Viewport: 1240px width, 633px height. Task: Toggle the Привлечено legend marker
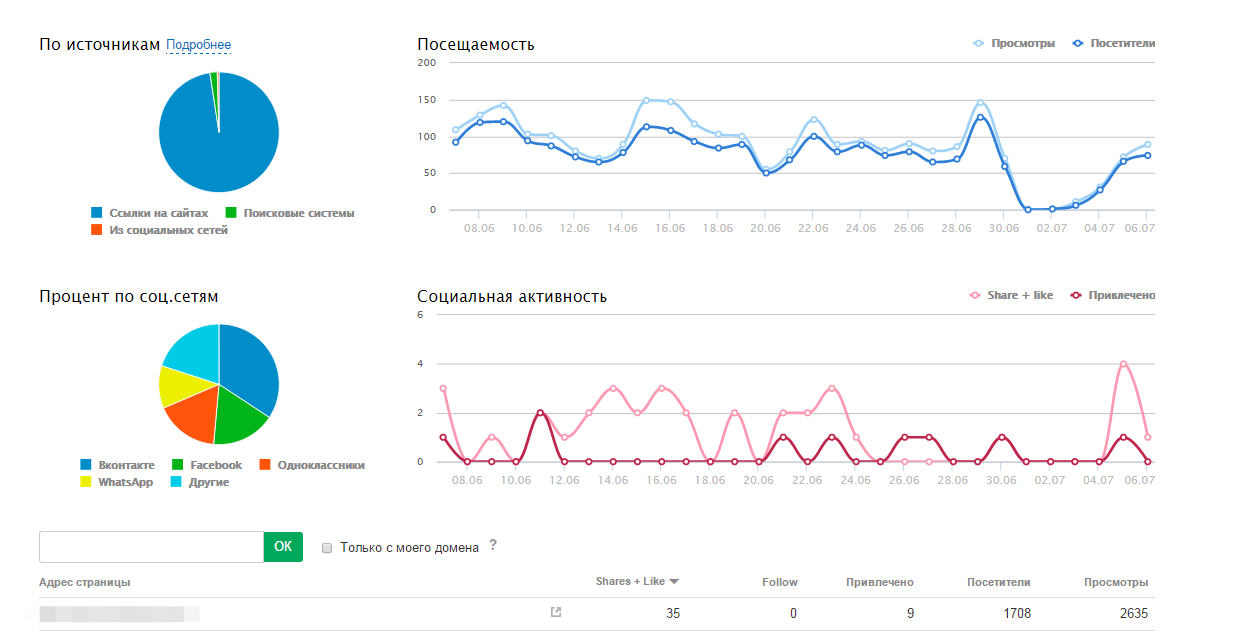click(1076, 295)
